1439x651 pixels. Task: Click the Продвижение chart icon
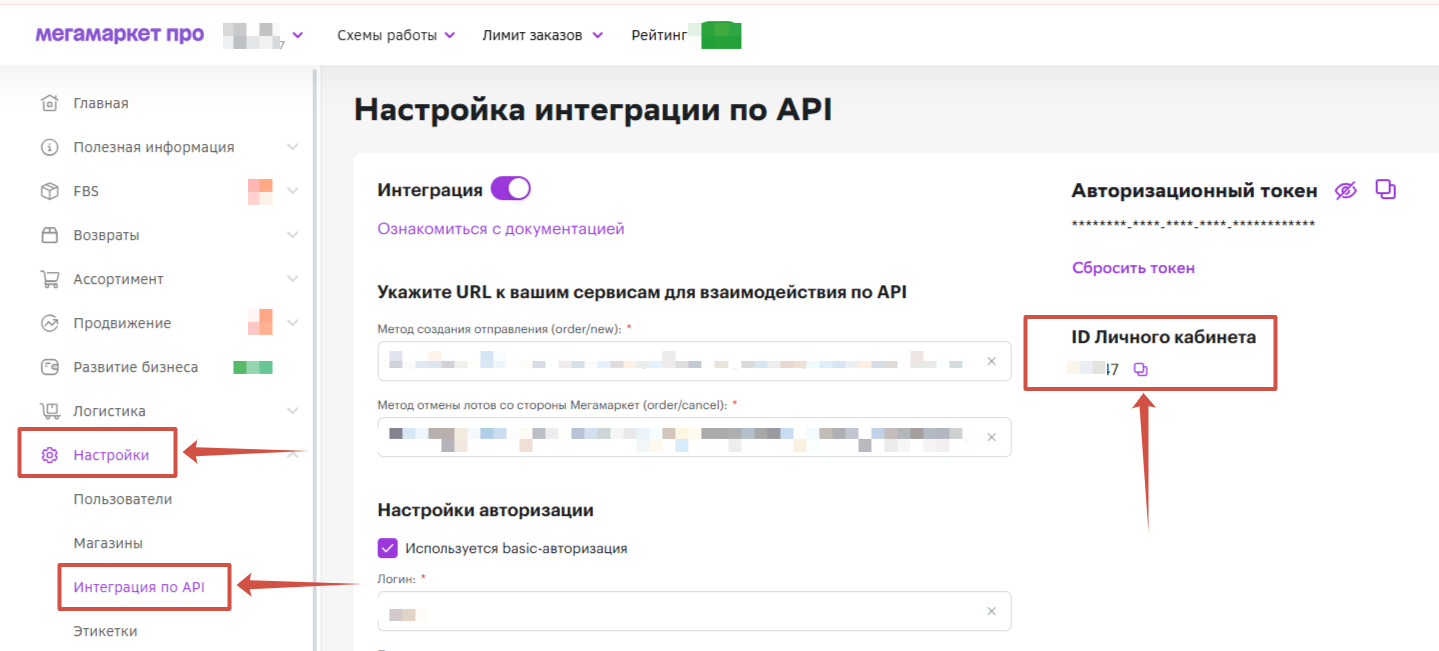[x=49, y=323]
